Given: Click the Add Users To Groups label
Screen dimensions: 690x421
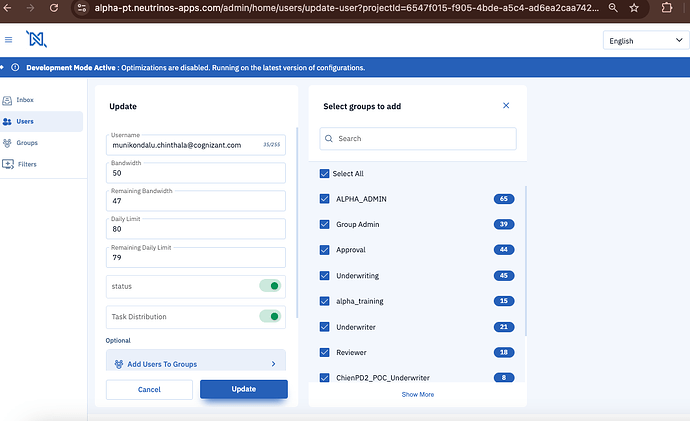Looking at the screenshot, I should [x=162, y=364].
